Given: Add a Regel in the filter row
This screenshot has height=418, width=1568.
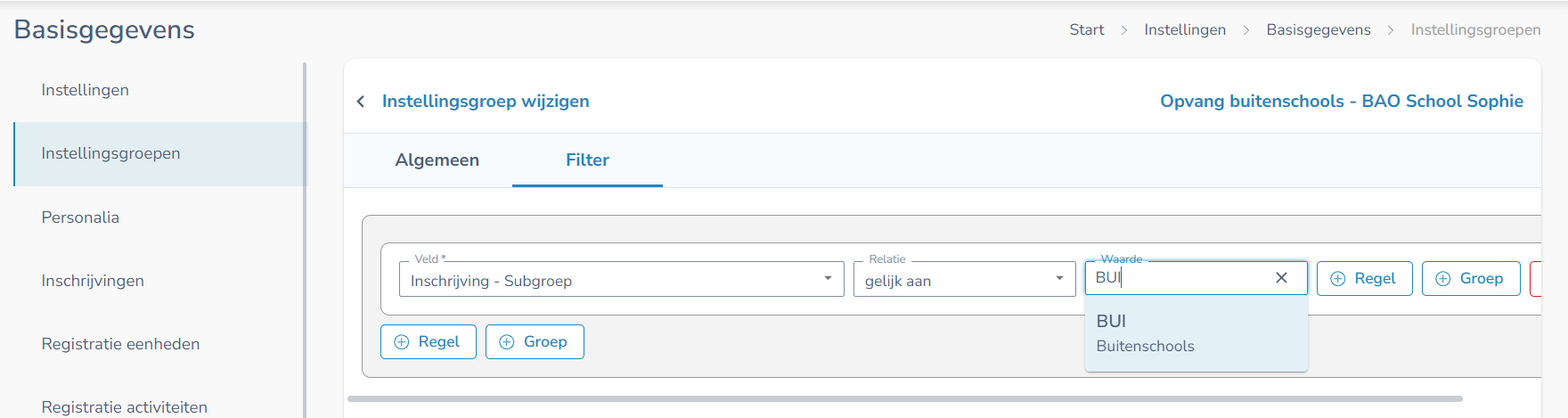Looking at the screenshot, I should pos(1364,279).
